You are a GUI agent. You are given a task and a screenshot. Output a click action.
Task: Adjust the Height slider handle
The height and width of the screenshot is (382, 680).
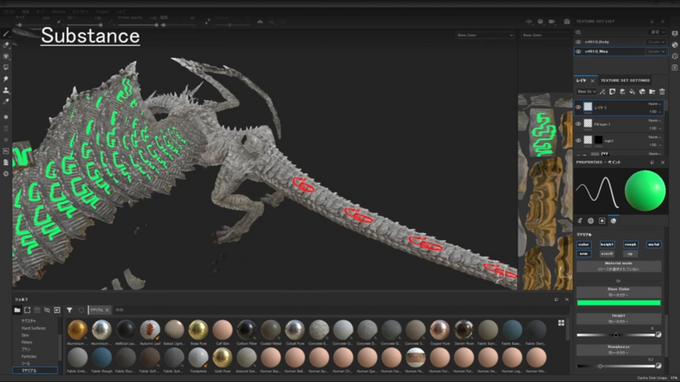(616, 335)
